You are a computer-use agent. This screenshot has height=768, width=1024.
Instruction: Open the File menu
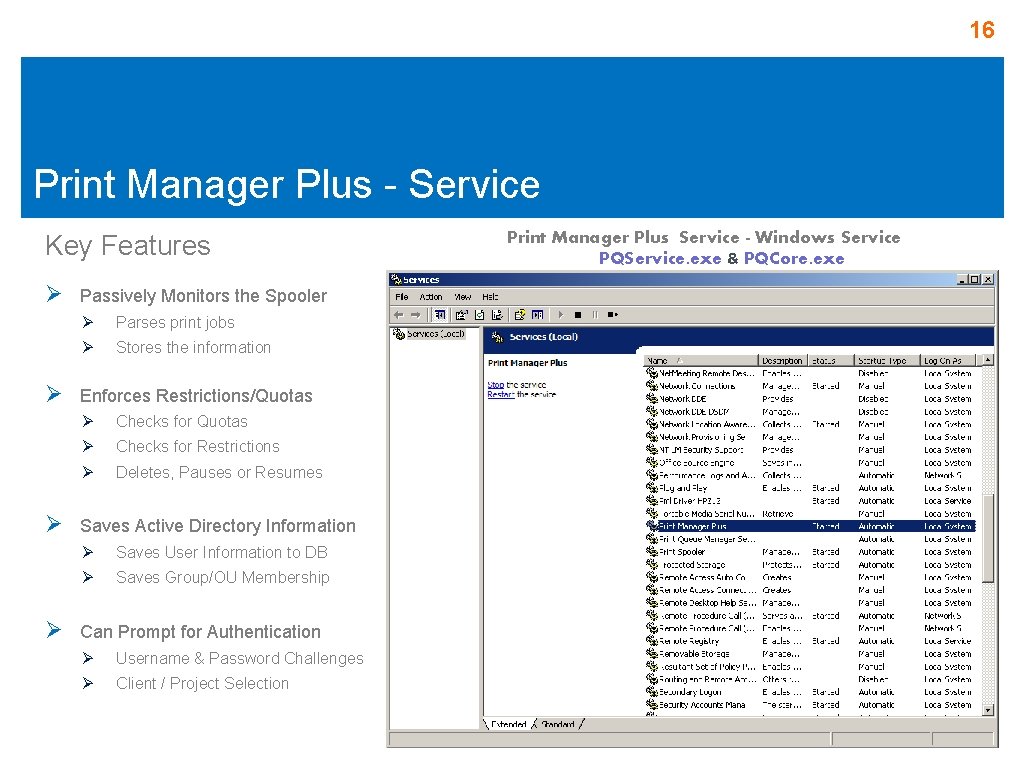click(402, 296)
